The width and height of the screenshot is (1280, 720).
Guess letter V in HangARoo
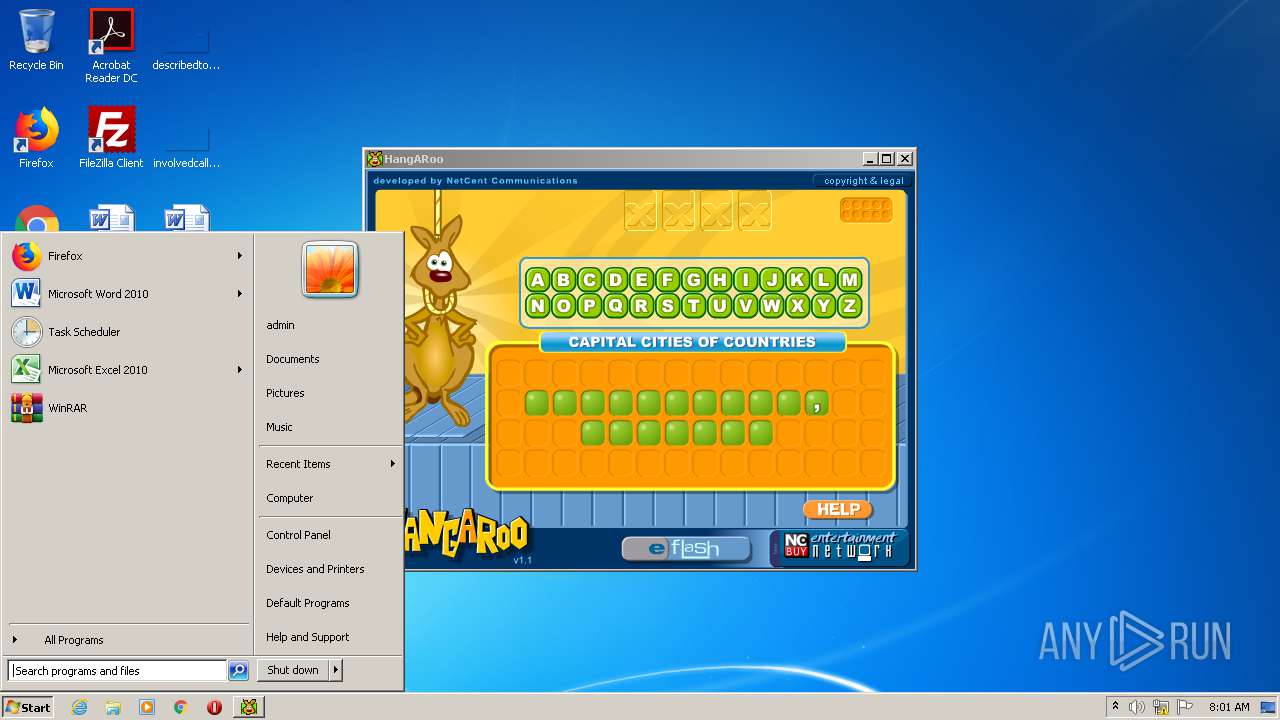[745, 306]
